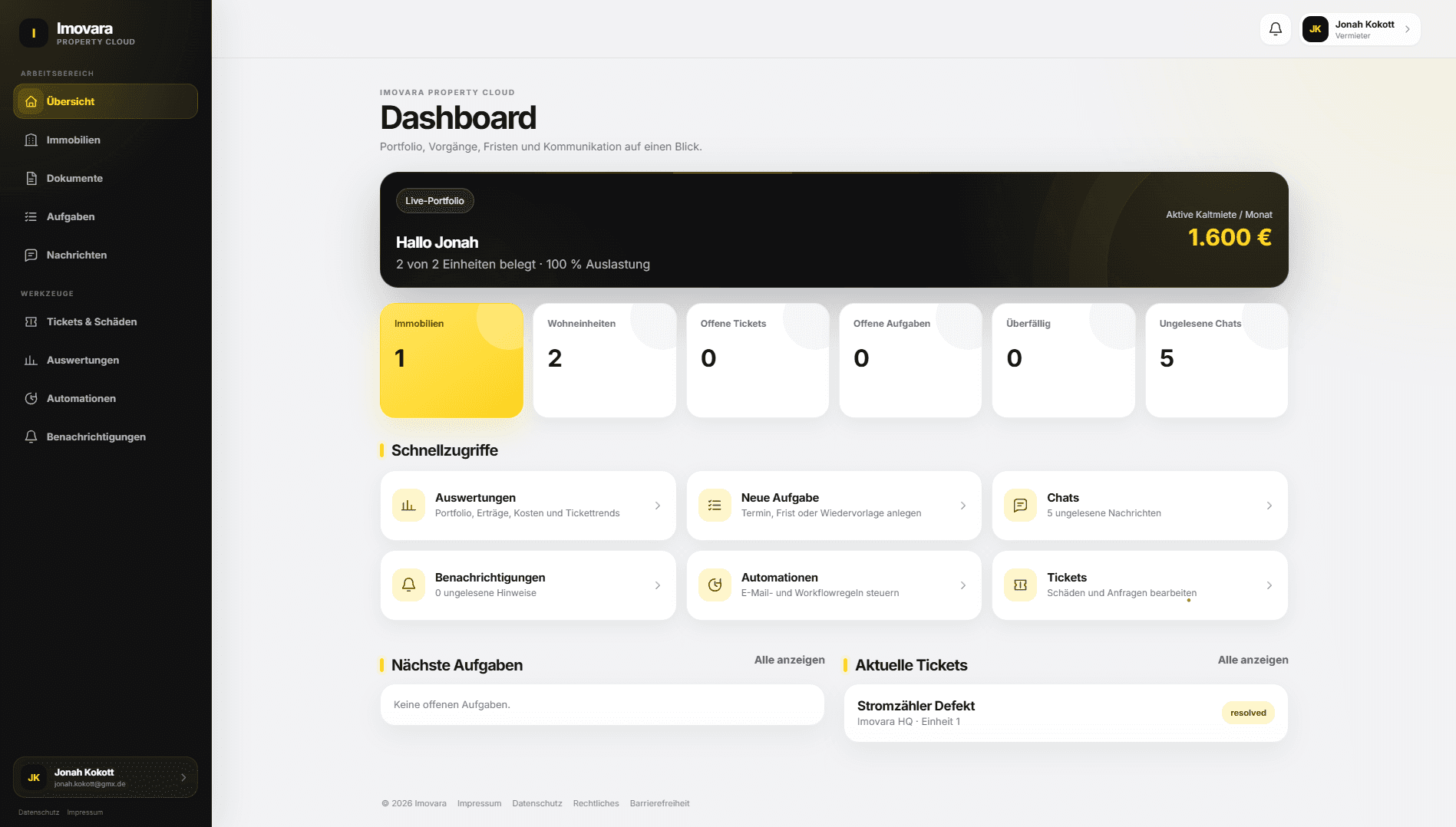Viewport: 1456px width, 827px height.
Task: Click the chat icon next to Nachrichten
Action: click(31, 255)
